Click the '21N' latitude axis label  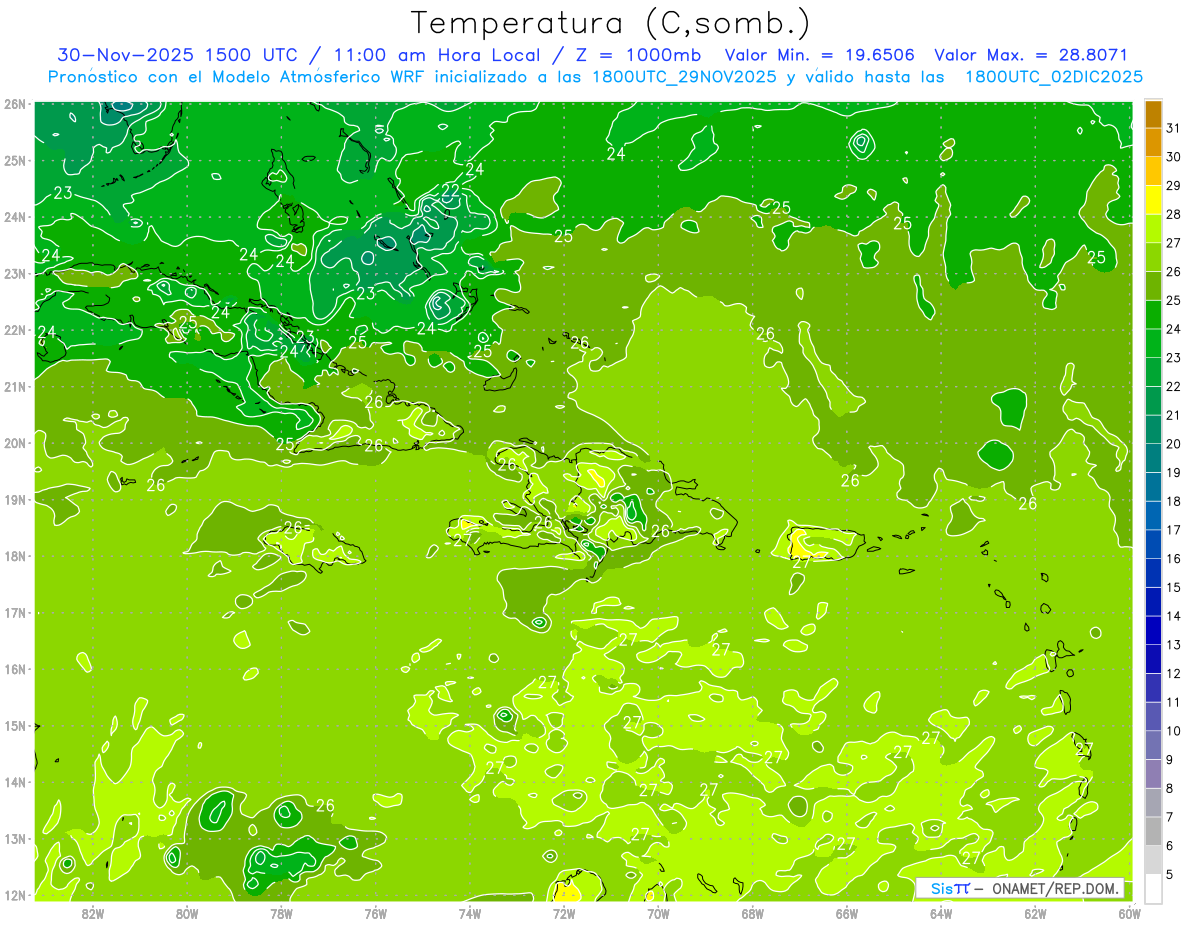(x=14, y=387)
